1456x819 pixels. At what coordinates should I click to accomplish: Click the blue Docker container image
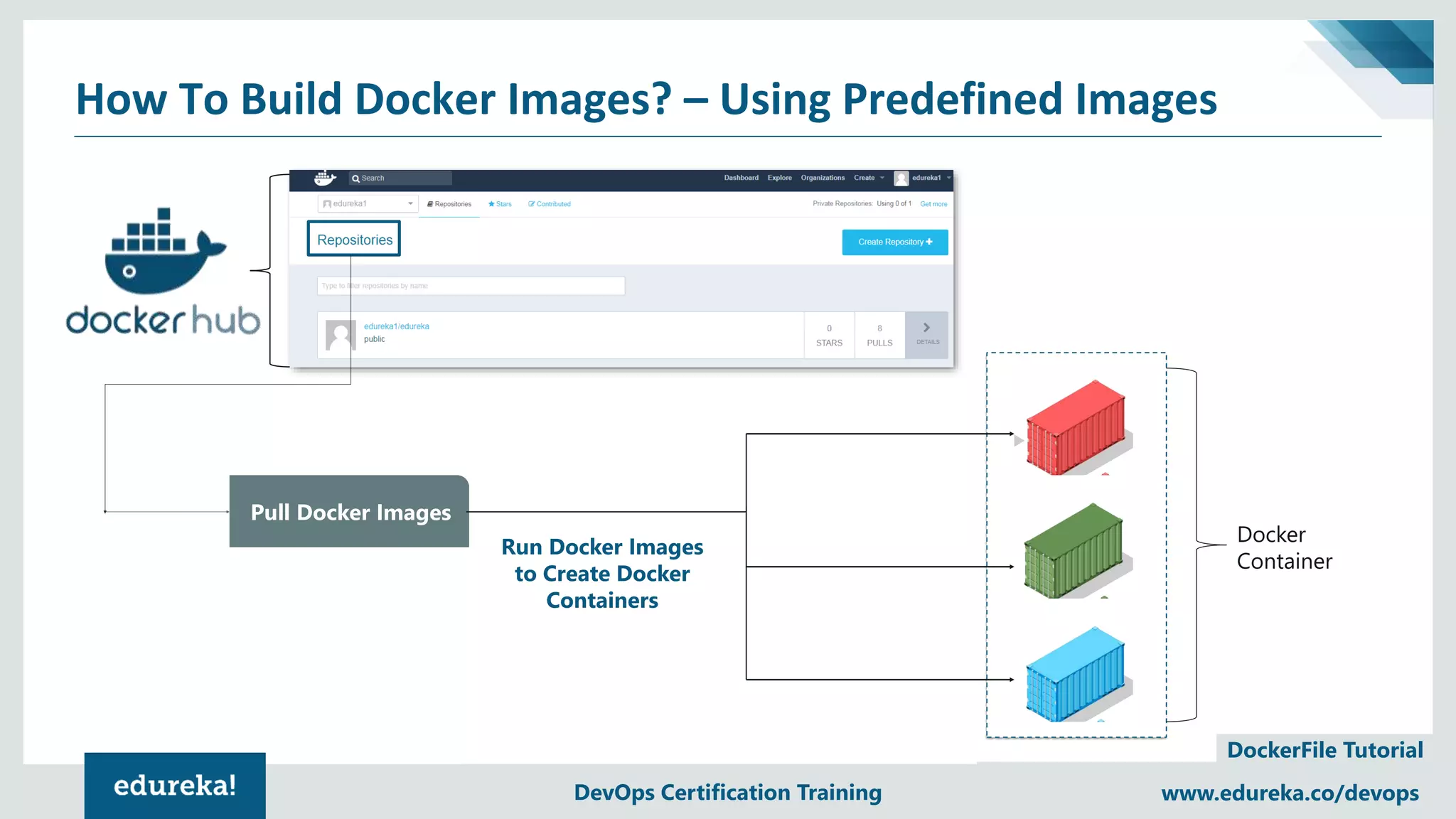coord(1076,675)
